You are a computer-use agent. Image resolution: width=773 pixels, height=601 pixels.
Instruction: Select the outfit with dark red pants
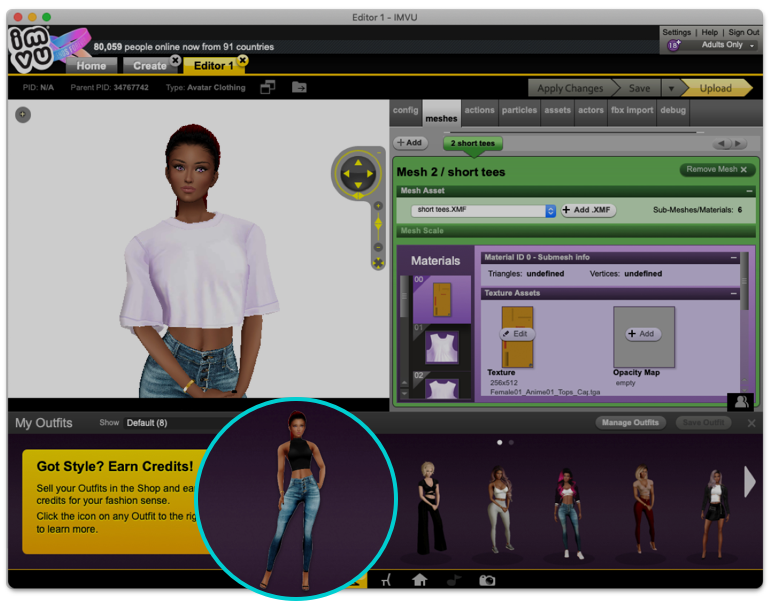644,509
